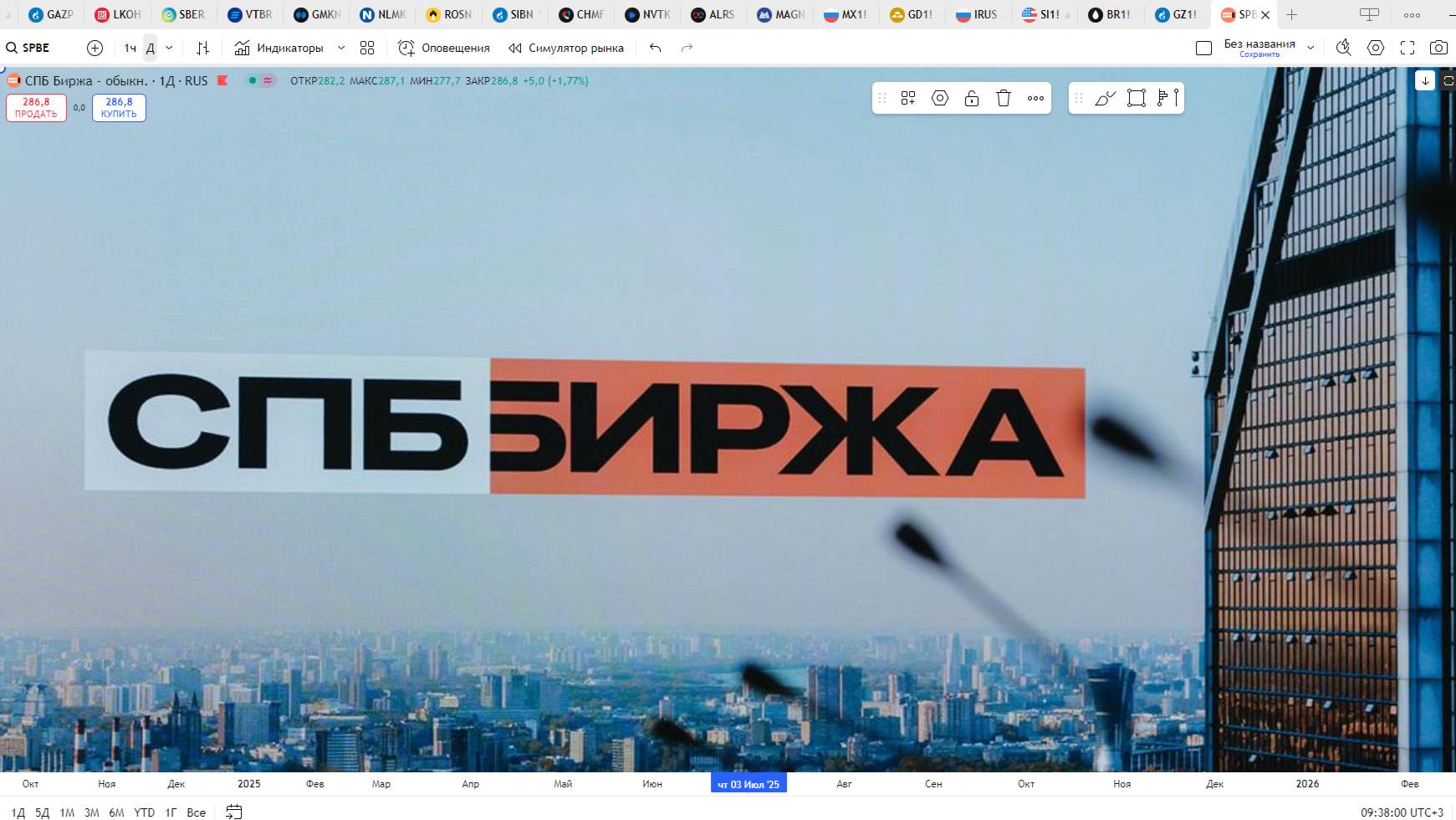Close the active SPBE tab
Image resolution: width=1456 pixels, height=820 pixels.
point(1265,14)
